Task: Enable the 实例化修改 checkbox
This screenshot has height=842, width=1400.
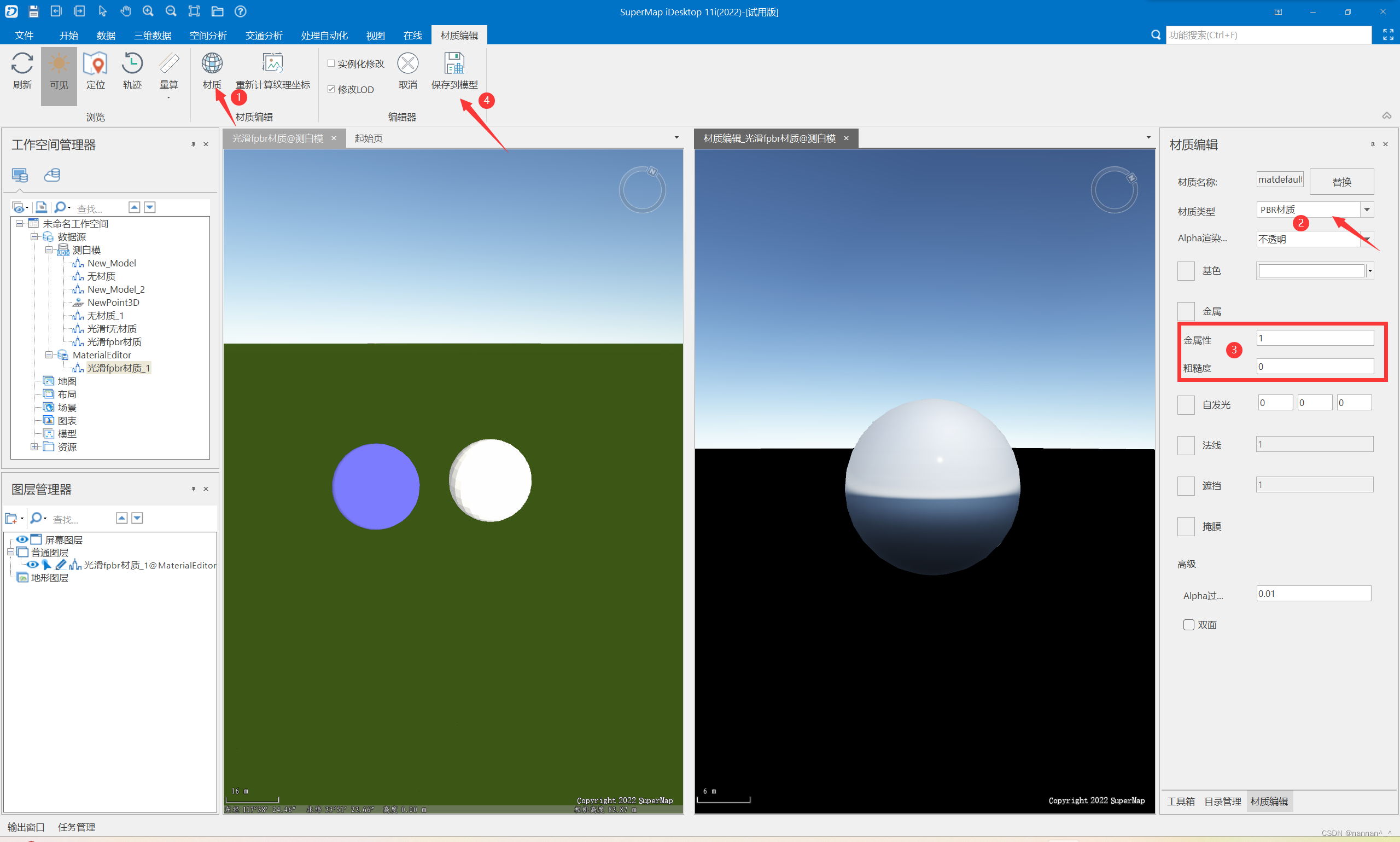Action: coord(331,63)
